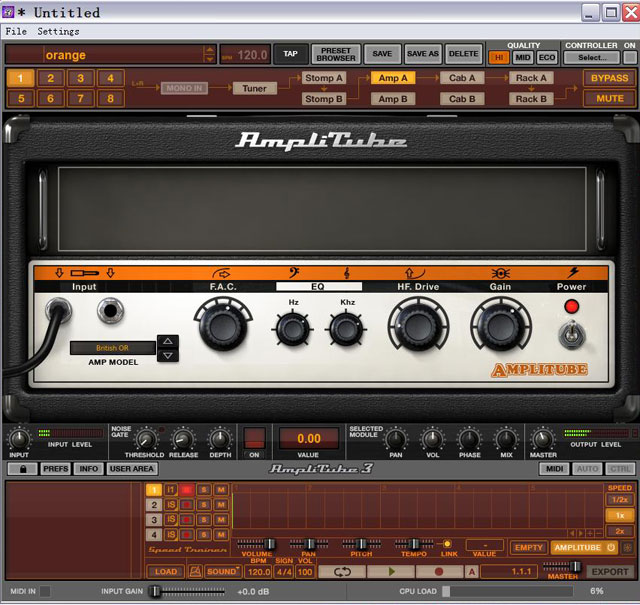
Task: Select preset slot 5
Action: click(x=20, y=98)
